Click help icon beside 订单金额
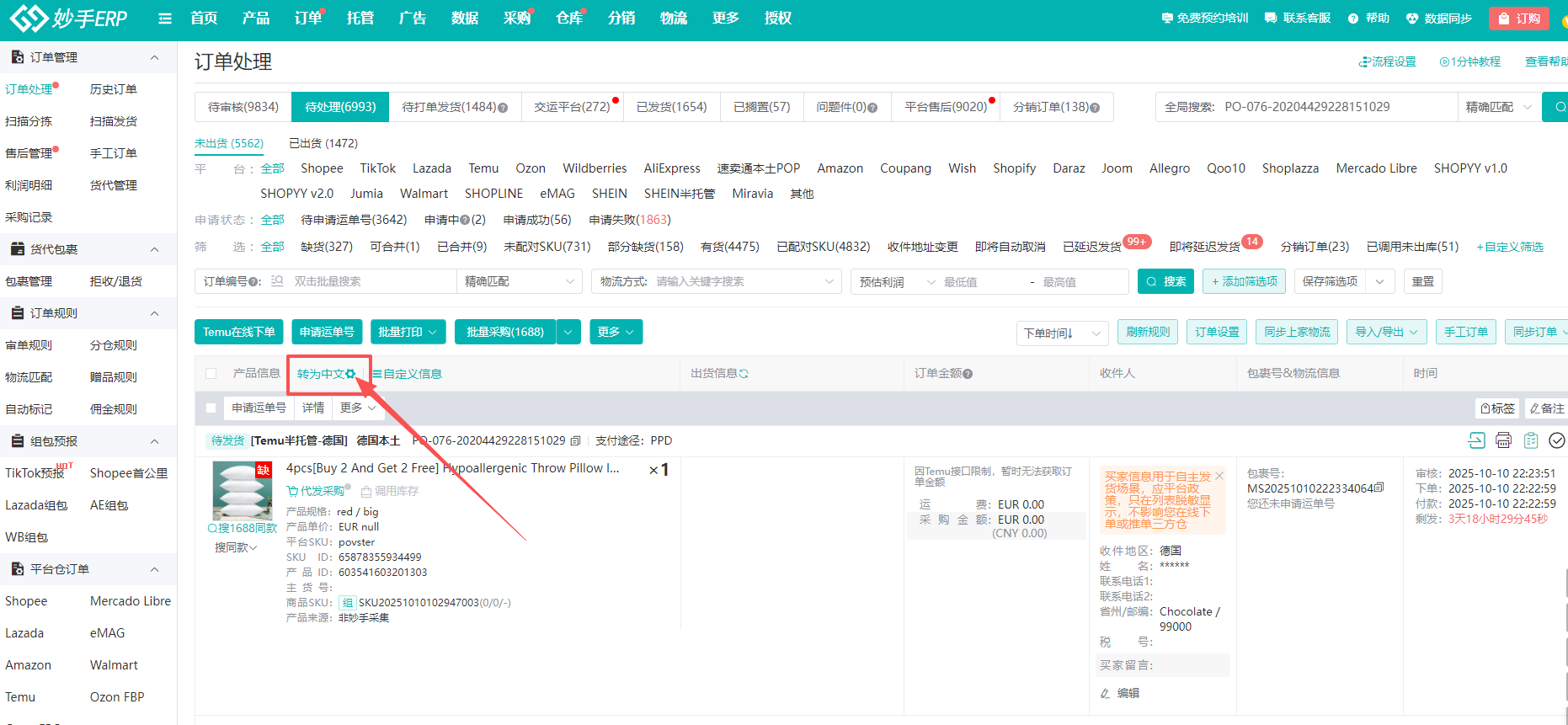 [968, 374]
